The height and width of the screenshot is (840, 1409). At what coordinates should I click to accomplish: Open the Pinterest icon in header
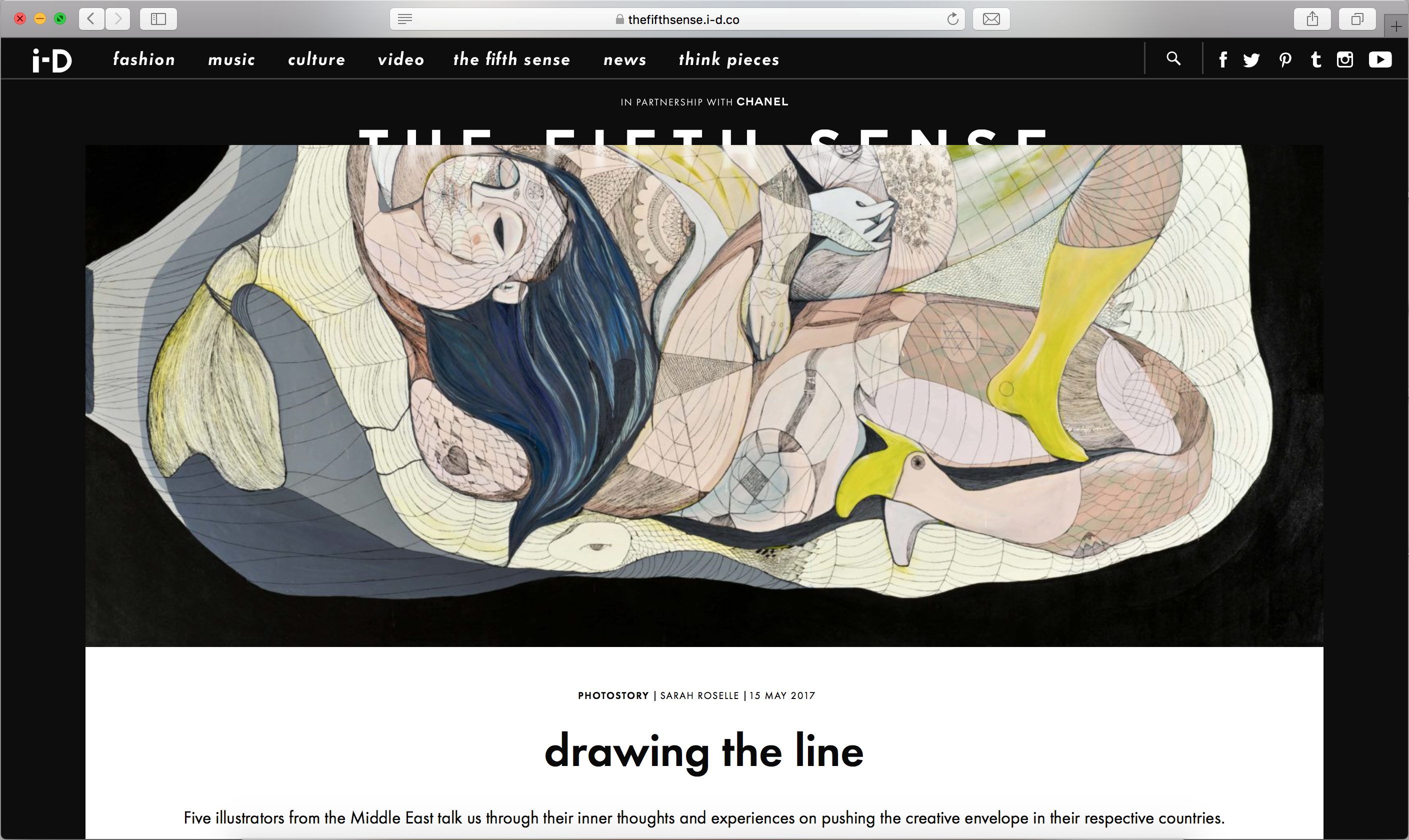coord(1285,60)
